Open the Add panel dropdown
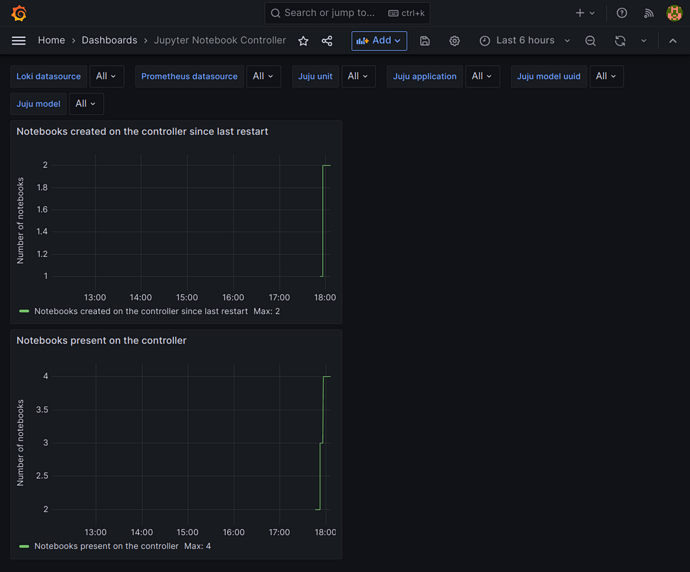Viewport: 690px width, 572px height. pos(379,41)
